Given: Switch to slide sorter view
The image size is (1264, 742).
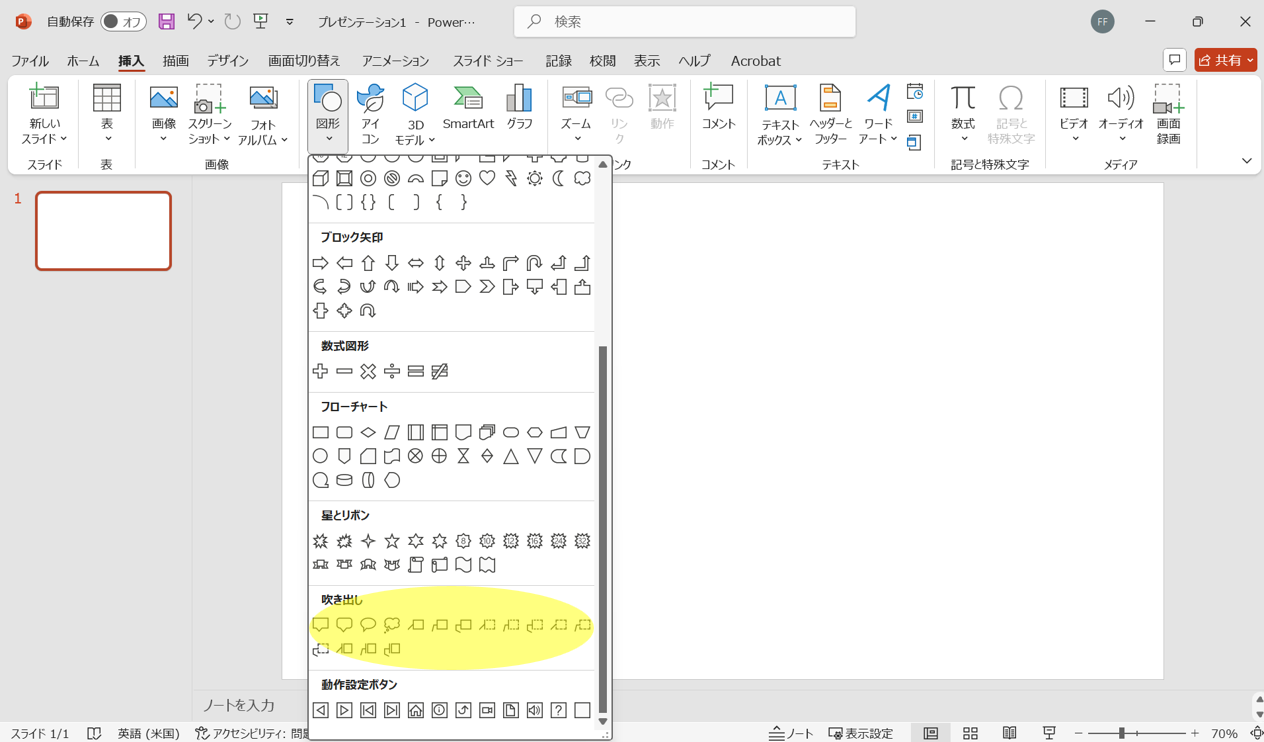Looking at the screenshot, I should [970, 733].
